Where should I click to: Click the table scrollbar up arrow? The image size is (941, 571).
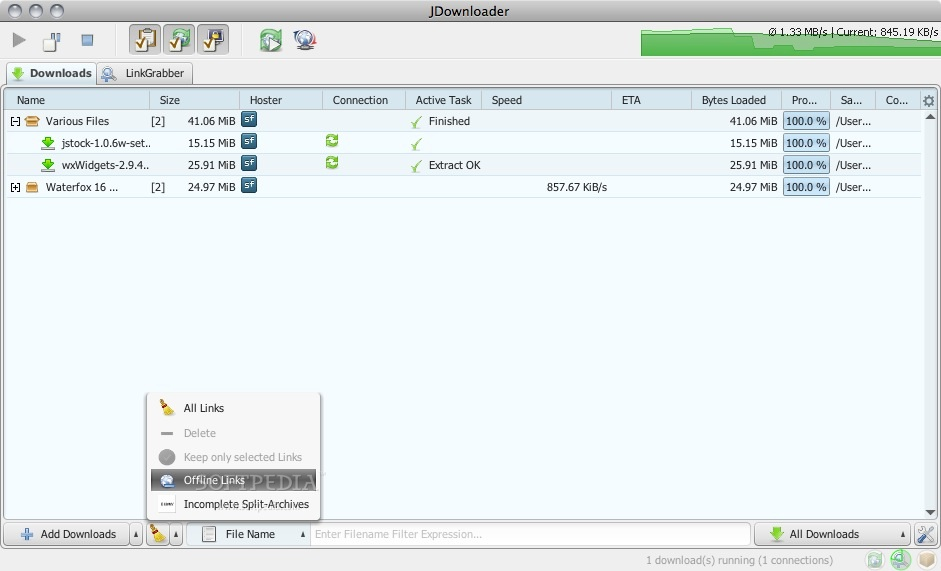pyautogui.click(x=930, y=116)
